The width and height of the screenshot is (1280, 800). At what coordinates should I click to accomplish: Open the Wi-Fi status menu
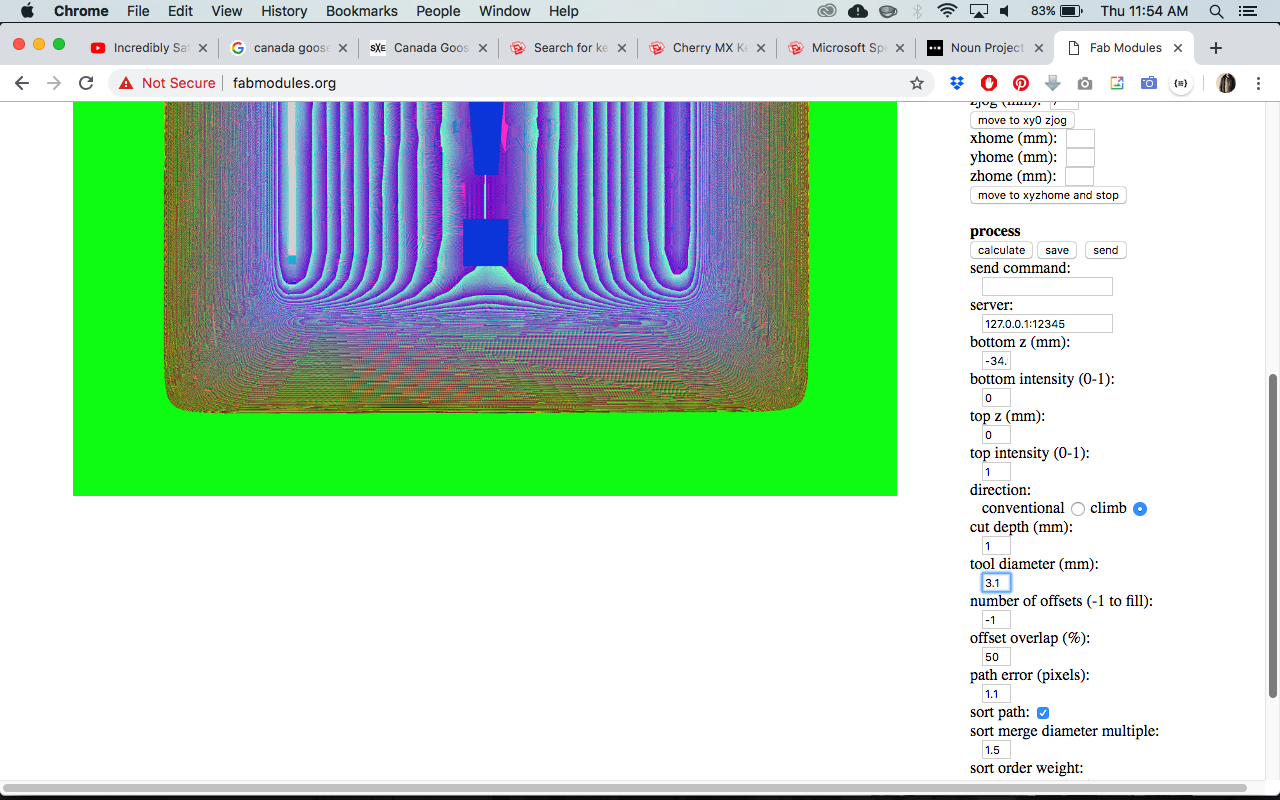click(x=947, y=11)
